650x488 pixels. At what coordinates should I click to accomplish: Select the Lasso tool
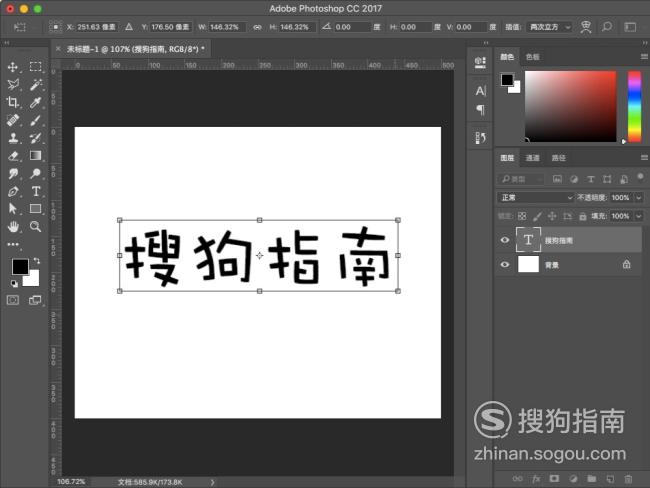(13, 85)
